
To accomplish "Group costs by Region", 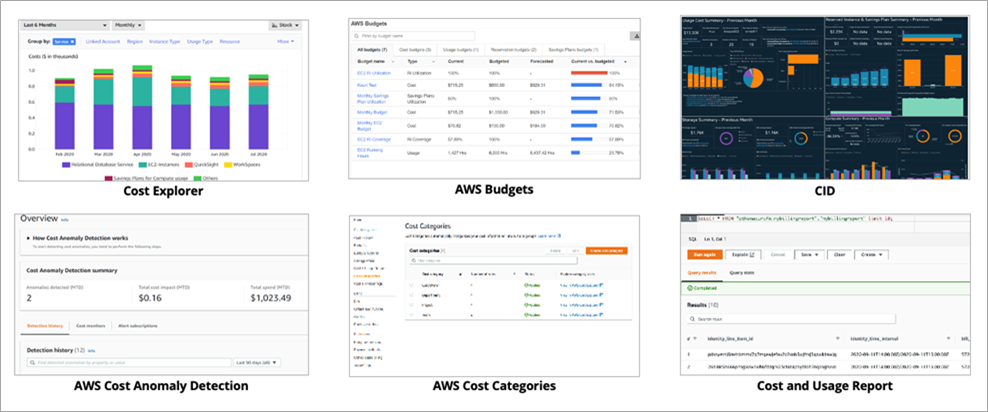I will point(134,42).
